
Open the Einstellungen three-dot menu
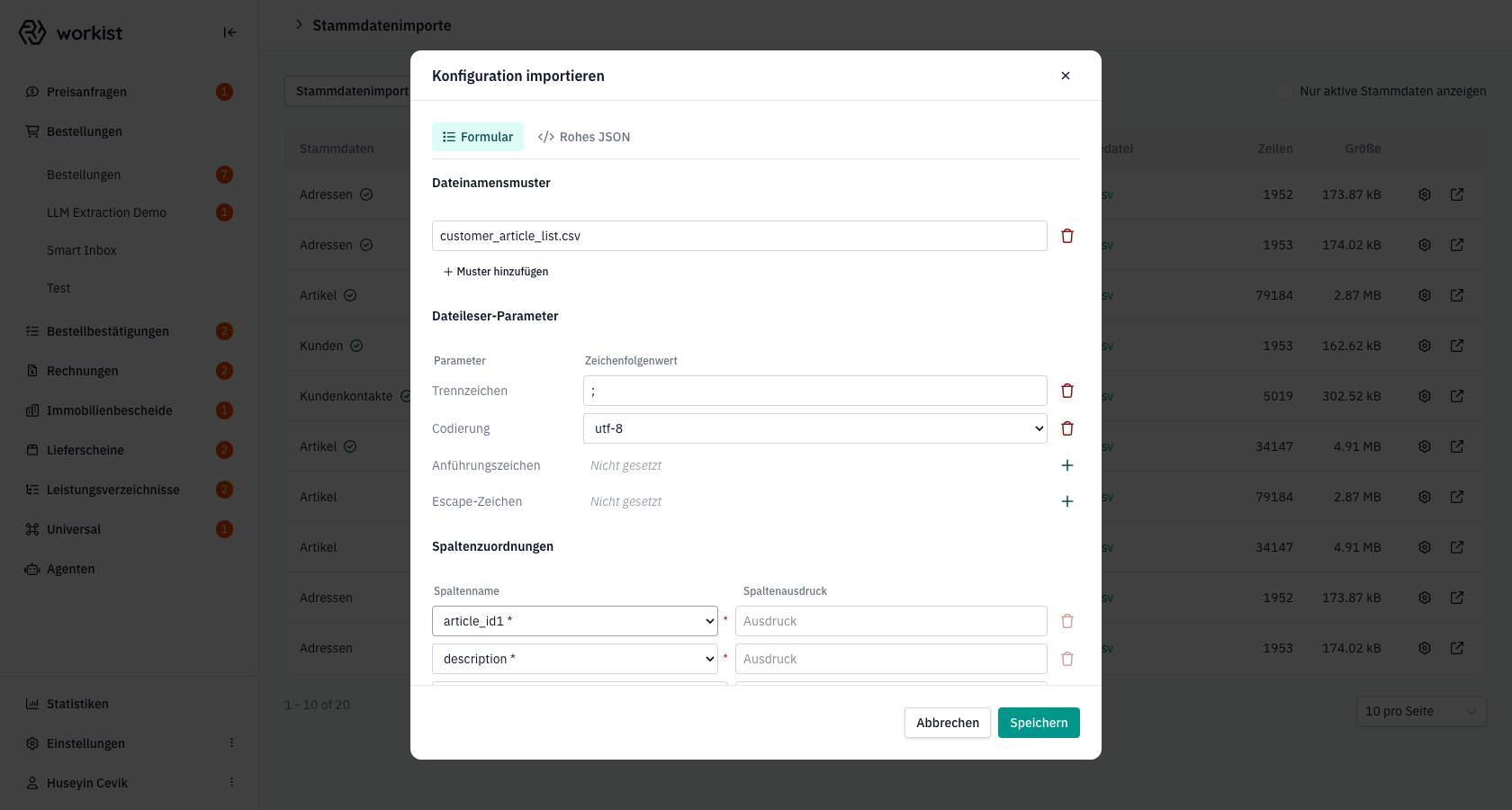click(x=231, y=743)
